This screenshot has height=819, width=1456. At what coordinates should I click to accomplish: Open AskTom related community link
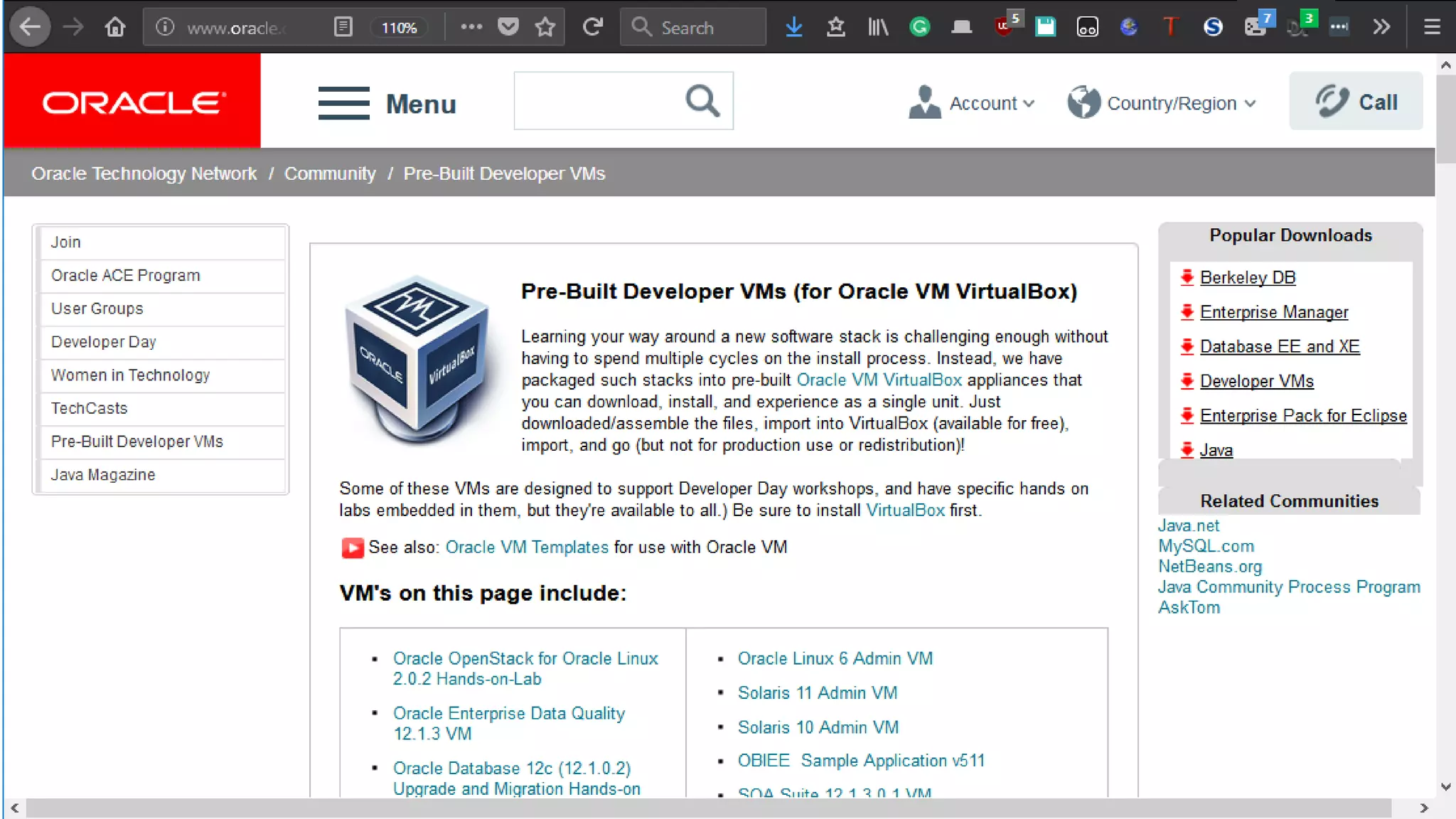pos(1189,608)
